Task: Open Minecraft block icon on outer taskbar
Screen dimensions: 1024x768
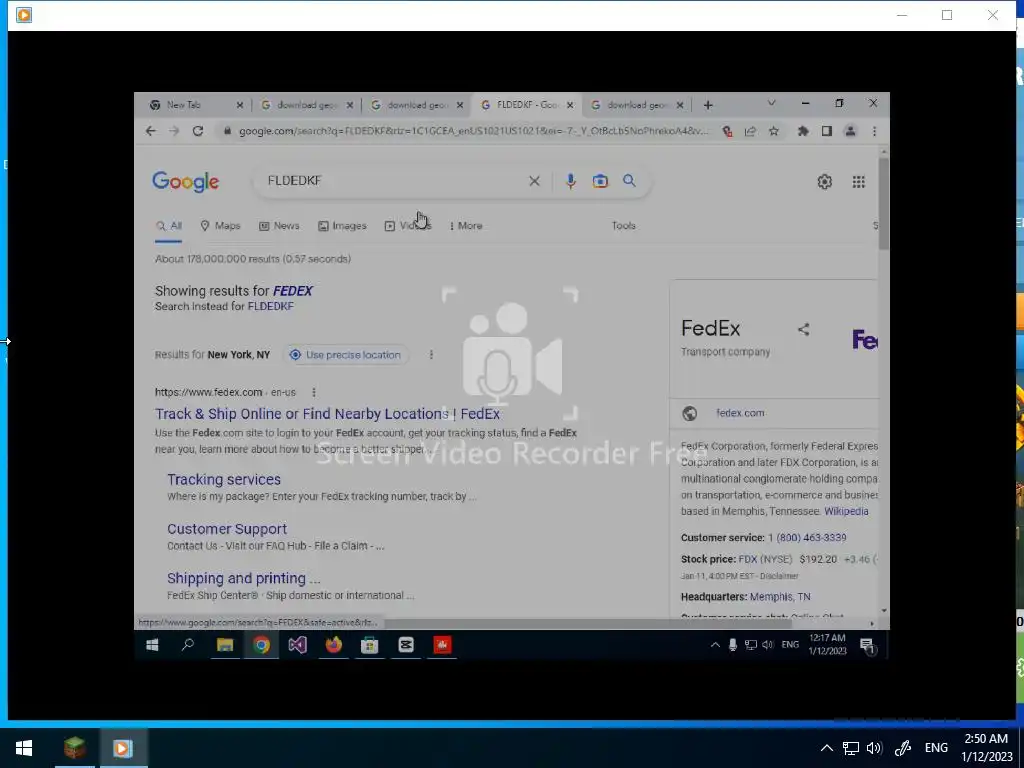Action: [x=74, y=748]
